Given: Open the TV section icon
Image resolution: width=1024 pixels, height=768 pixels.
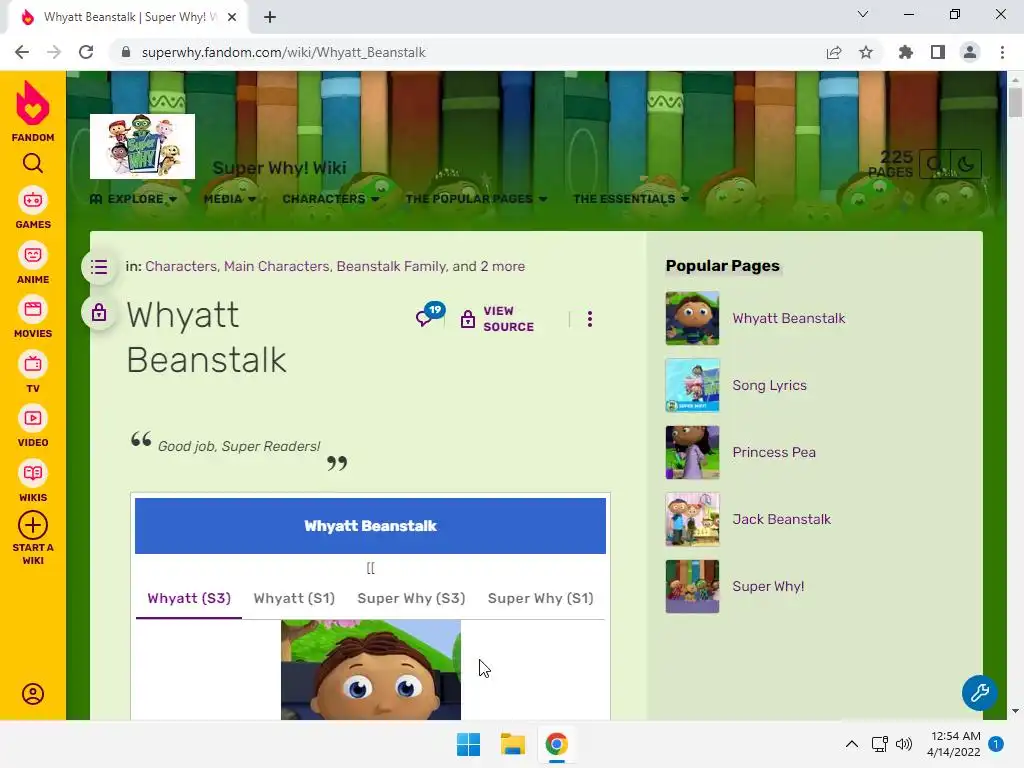Looking at the screenshot, I should [x=33, y=364].
